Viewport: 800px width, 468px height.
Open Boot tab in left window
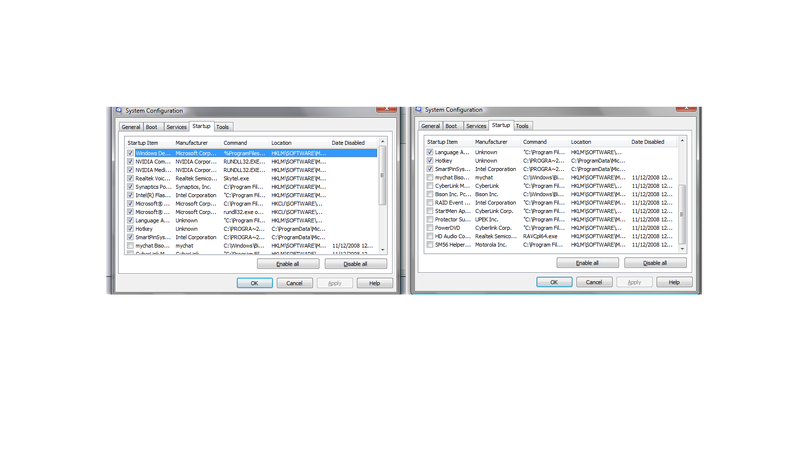coord(152,127)
